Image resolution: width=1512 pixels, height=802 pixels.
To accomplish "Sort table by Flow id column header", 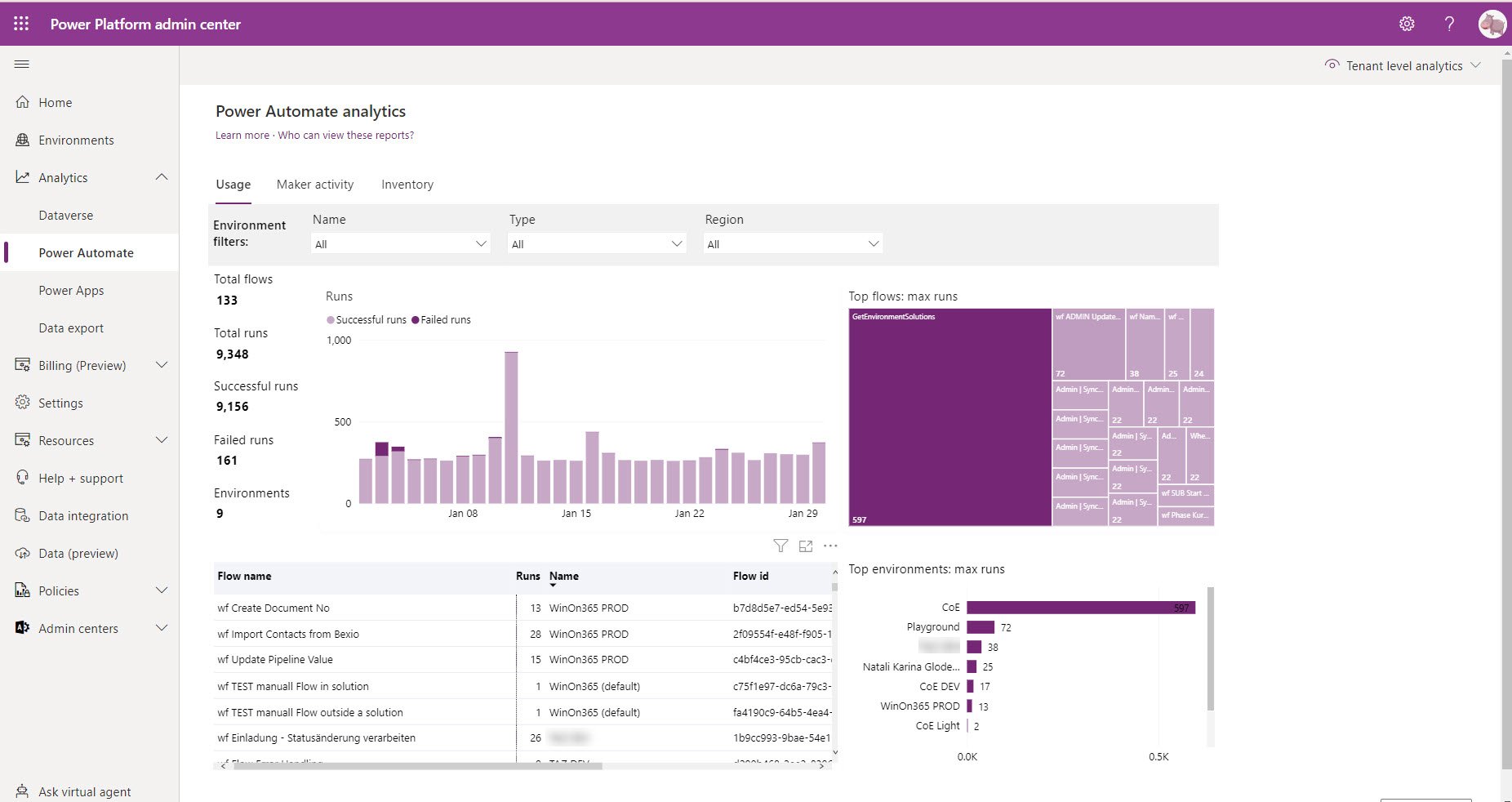I will 751,576.
